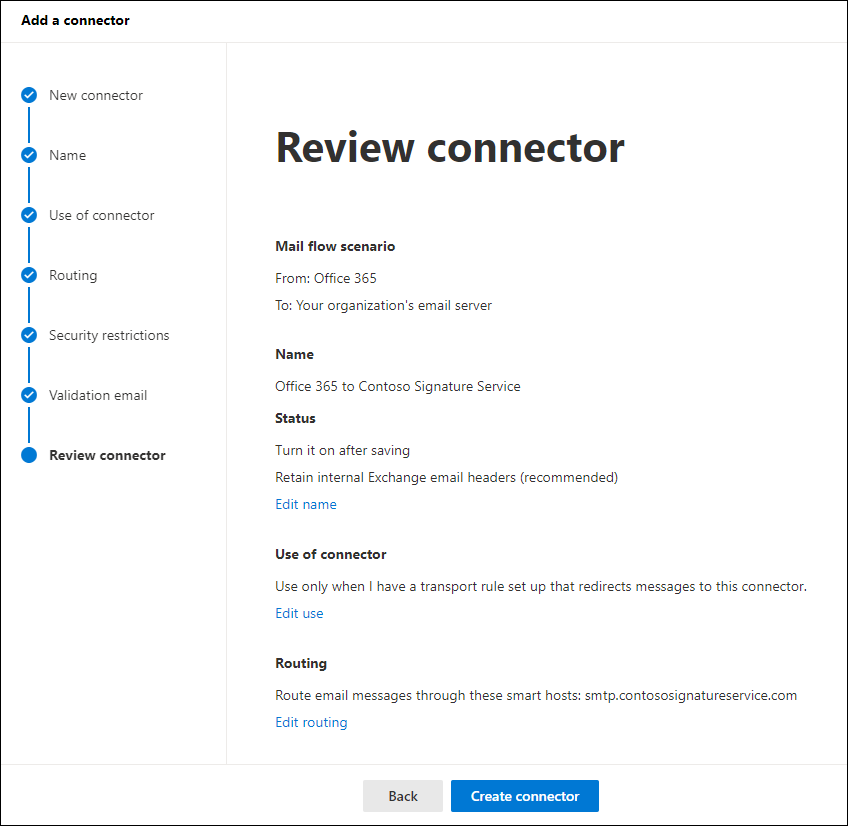This screenshot has width=848, height=826.
Task: Click the checkmark icon for Use of connector
Action: click(x=28, y=215)
